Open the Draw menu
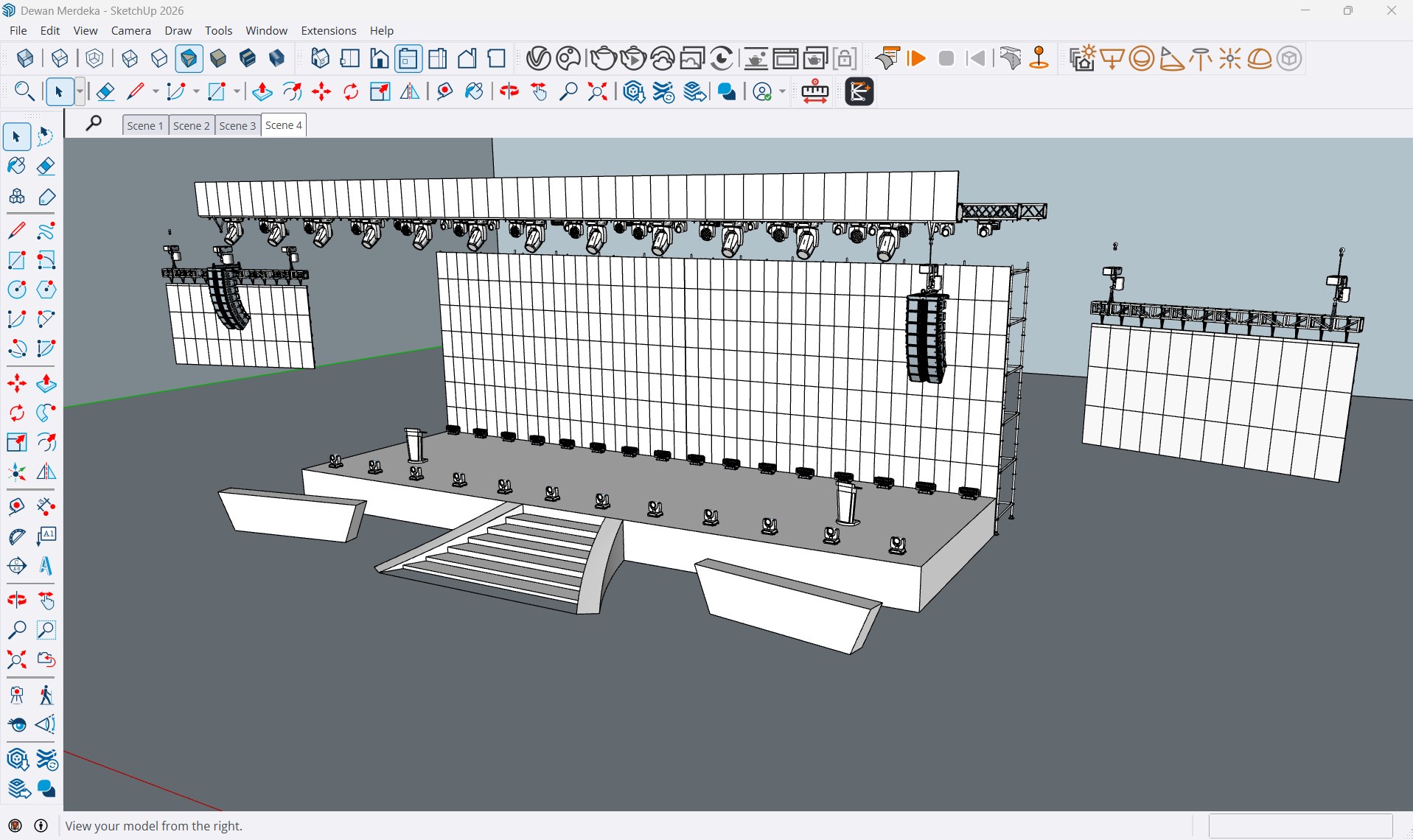The image size is (1413, 840). tap(178, 30)
